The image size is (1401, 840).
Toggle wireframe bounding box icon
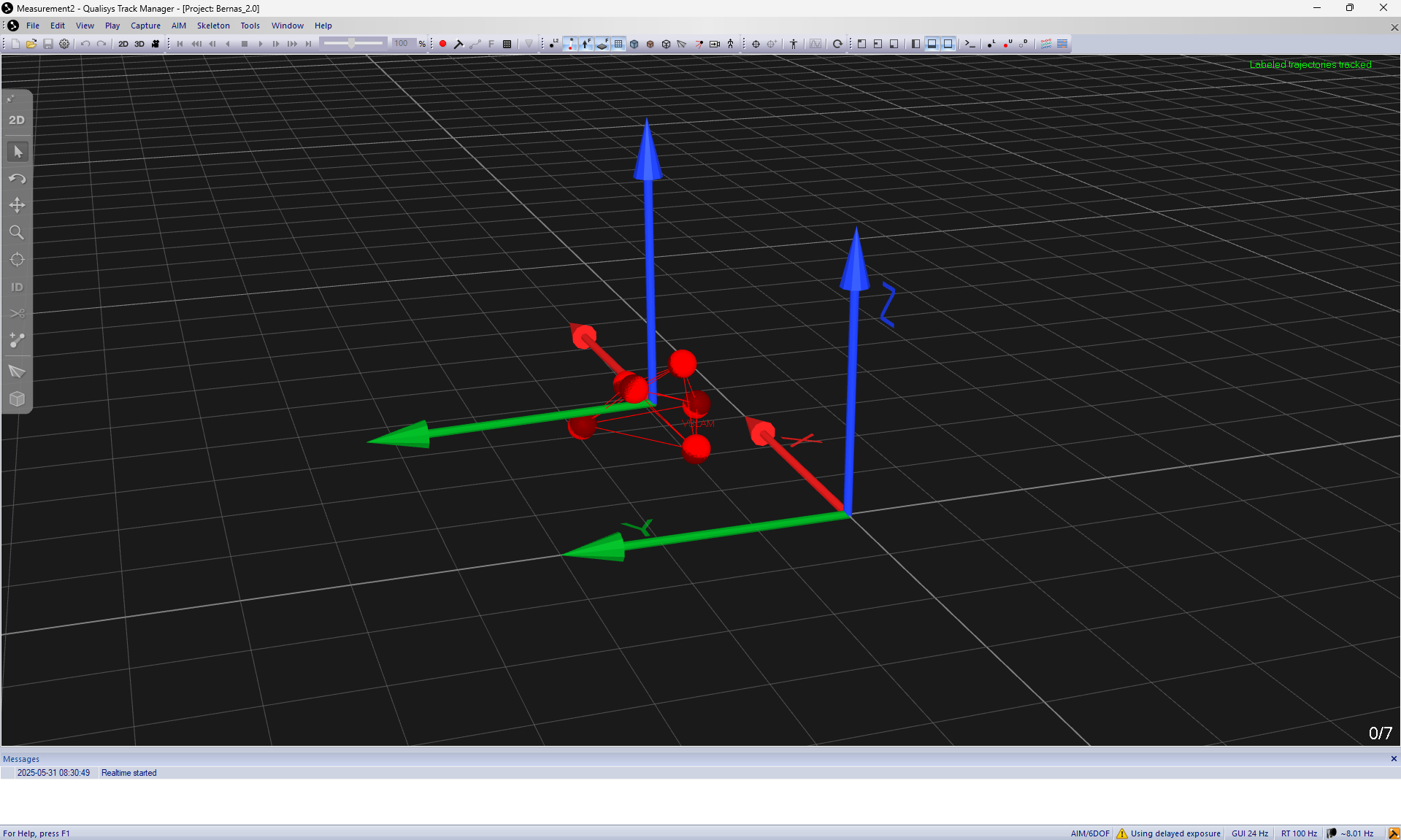pyautogui.click(x=666, y=44)
